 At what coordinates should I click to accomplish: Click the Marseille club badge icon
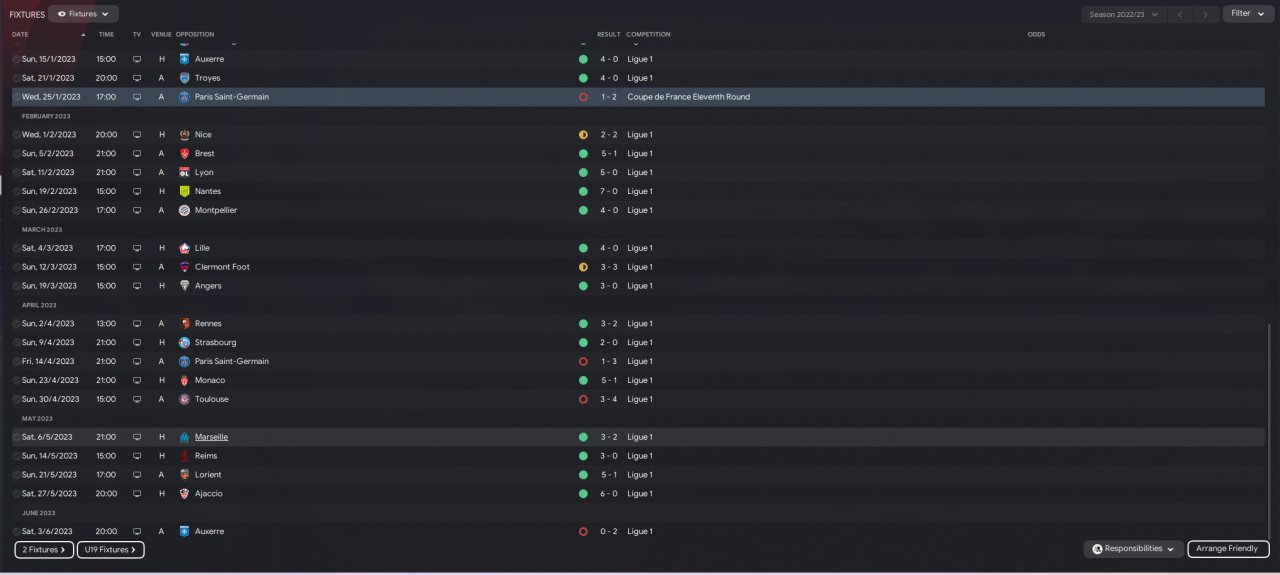[x=184, y=437]
